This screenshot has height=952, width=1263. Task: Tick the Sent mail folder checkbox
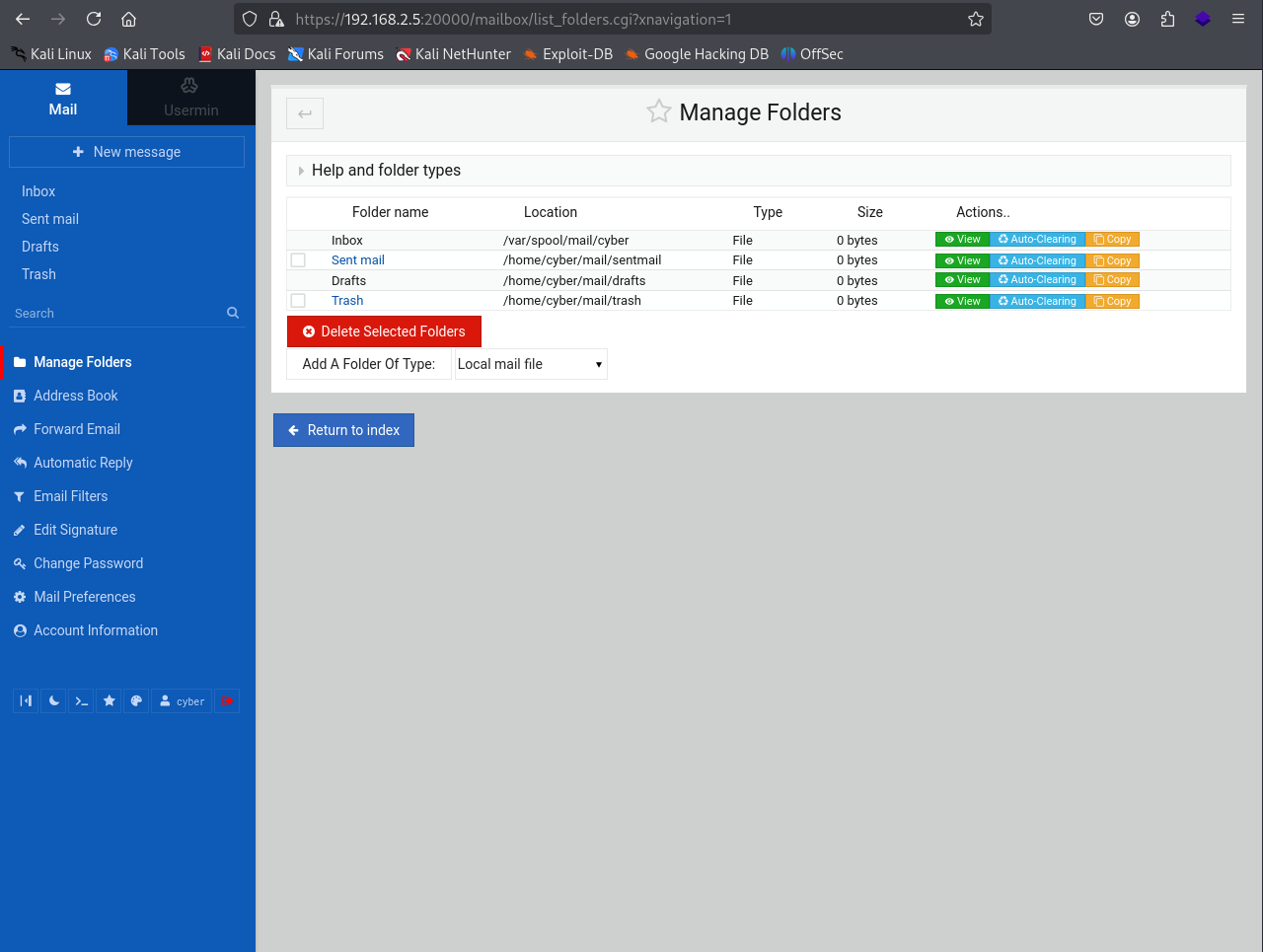(298, 260)
